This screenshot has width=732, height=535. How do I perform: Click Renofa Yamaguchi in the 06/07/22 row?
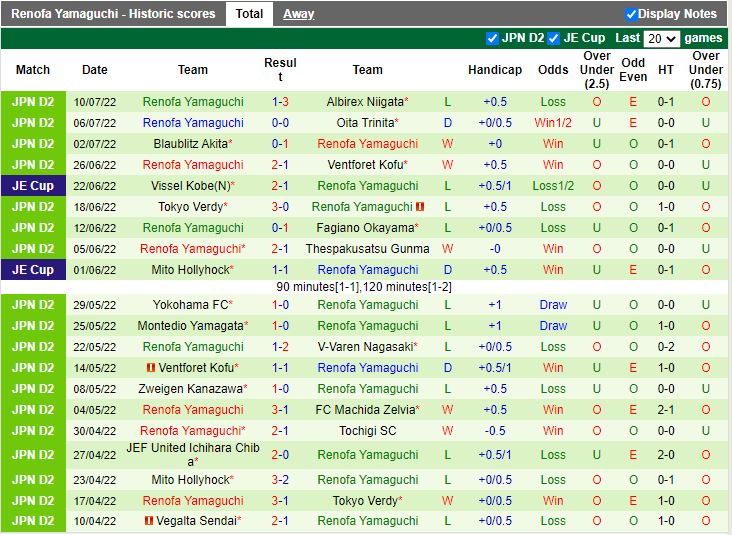pyautogui.click(x=193, y=123)
